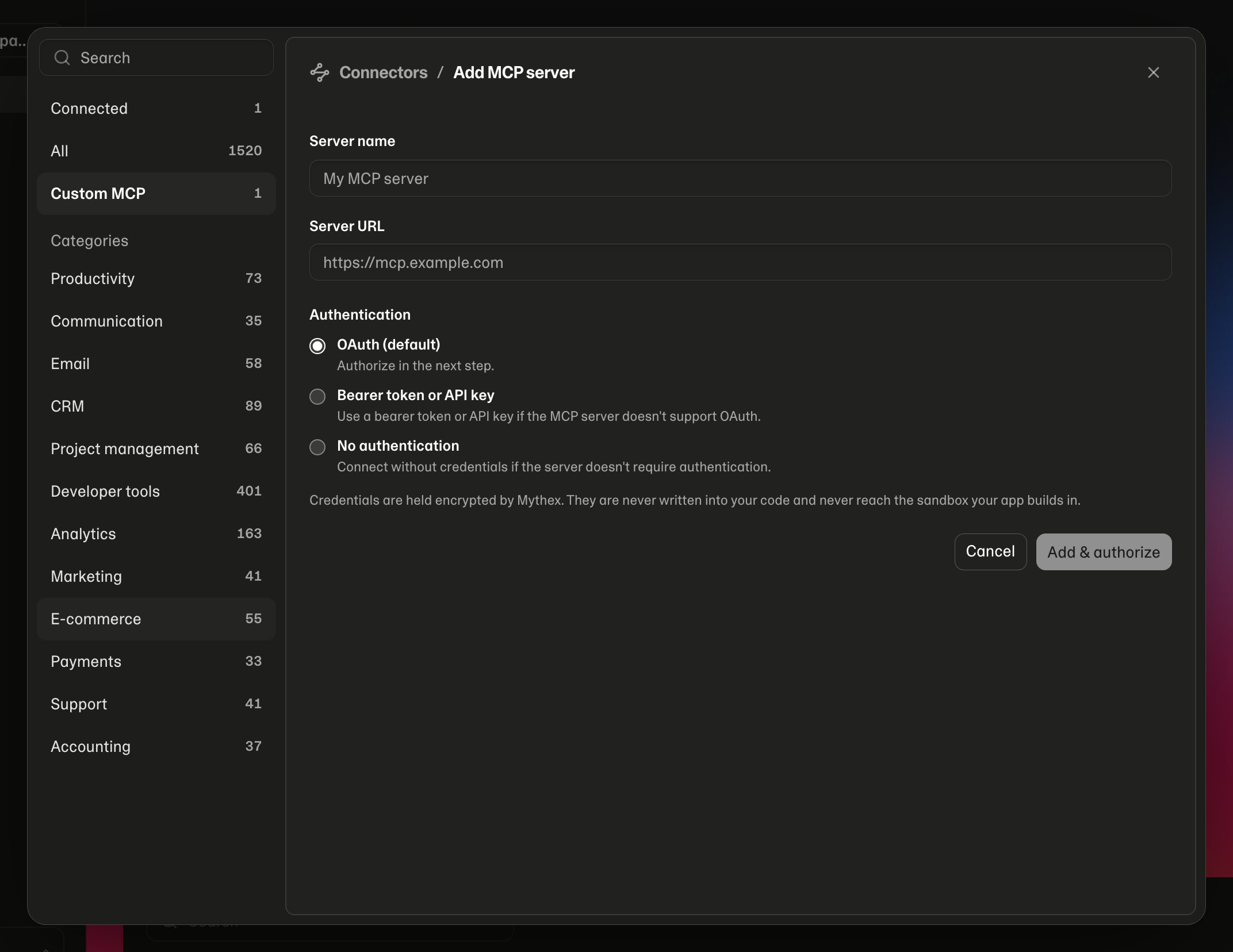The height and width of the screenshot is (952, 1233).
Task: Open the Email category
Action: [x=156, y=363]
